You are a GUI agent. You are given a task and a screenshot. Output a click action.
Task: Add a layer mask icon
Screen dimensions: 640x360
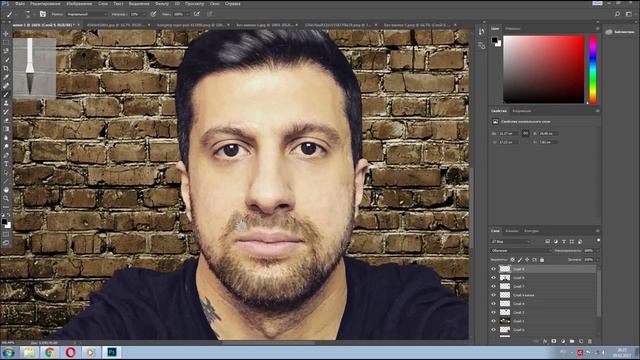point(554,341)
